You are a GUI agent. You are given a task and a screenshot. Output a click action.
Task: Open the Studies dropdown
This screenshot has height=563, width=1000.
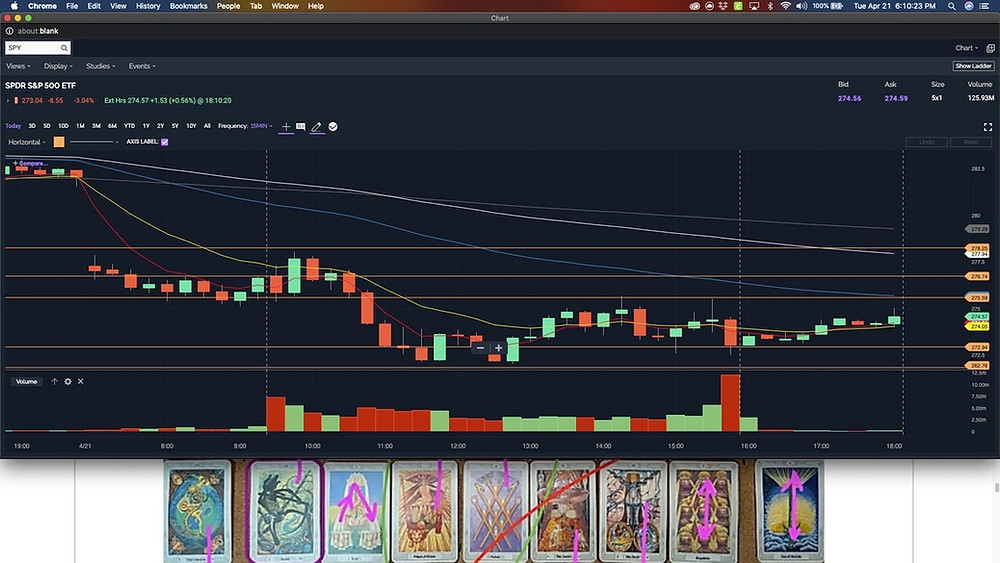point(101,66)
